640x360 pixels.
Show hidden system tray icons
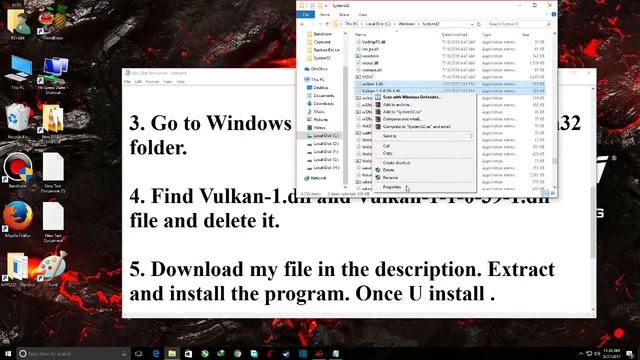(x=581, y=353)
